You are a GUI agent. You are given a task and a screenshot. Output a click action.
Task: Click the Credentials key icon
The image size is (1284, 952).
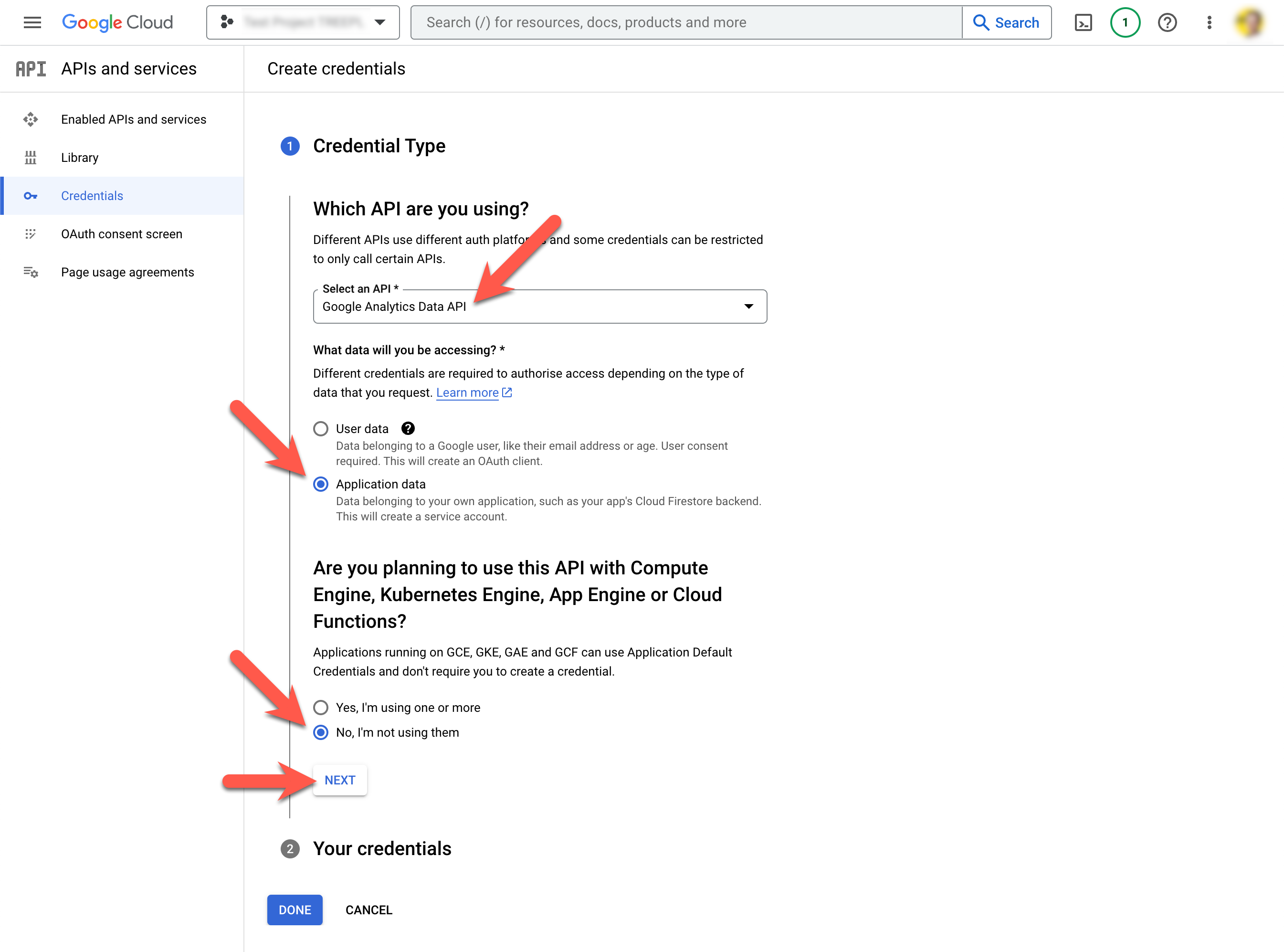click(31, 196)
